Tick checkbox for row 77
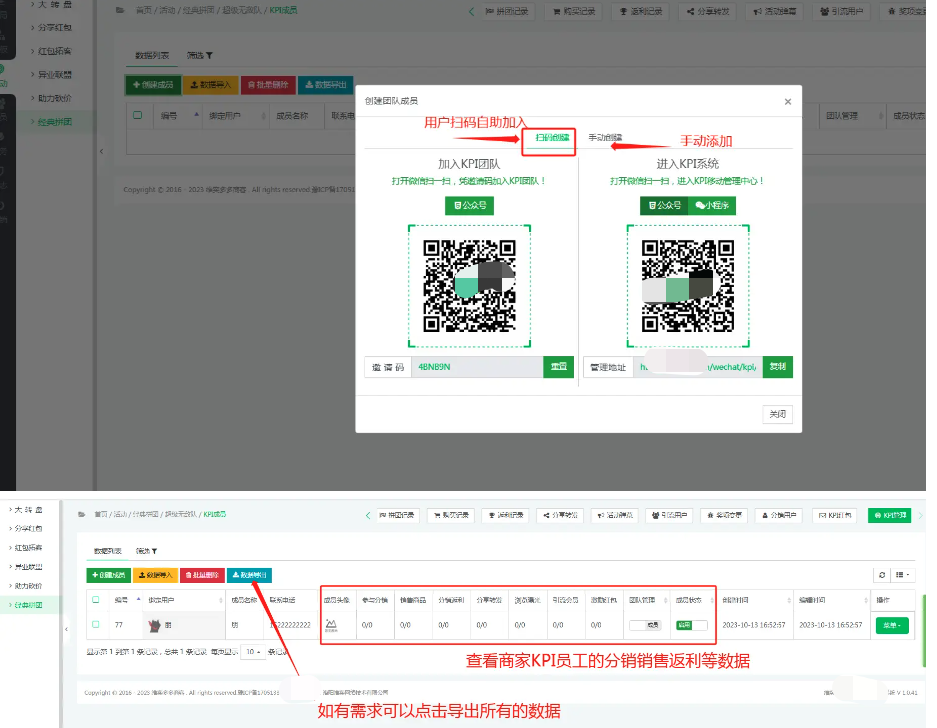 (96, 625)
